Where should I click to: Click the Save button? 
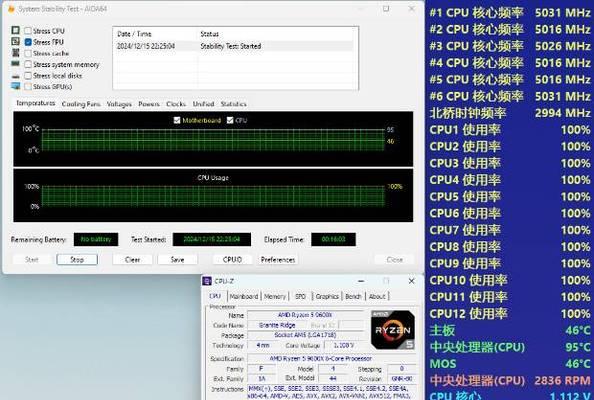point(177,259)
